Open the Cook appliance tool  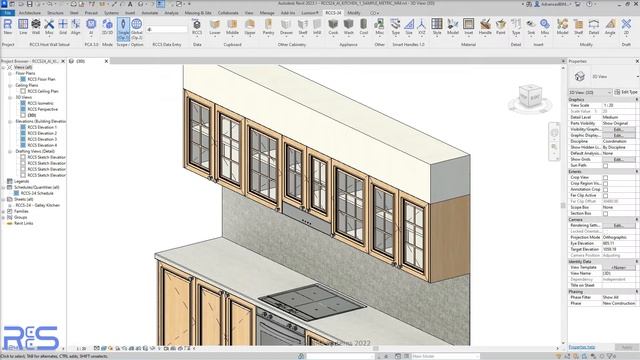(333, 27)
